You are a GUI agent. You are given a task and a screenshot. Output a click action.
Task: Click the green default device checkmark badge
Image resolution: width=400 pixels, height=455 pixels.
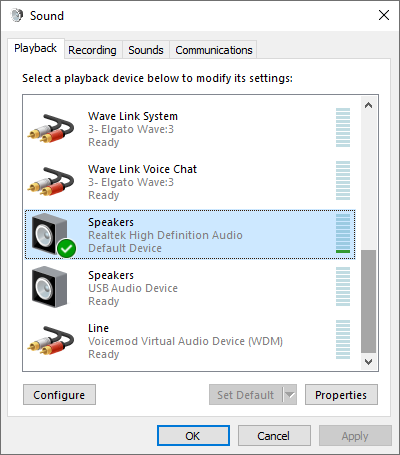[67, 249]
